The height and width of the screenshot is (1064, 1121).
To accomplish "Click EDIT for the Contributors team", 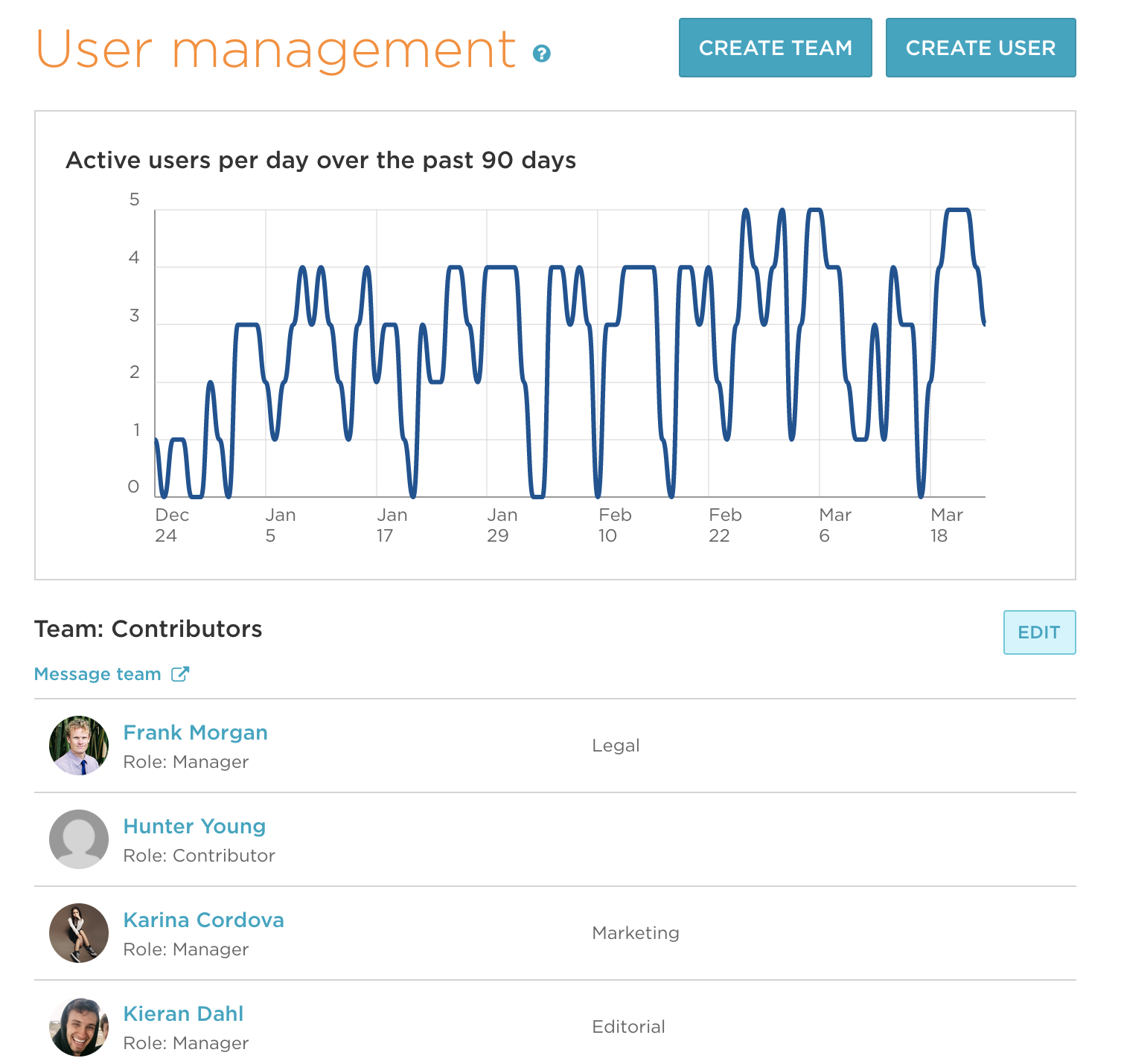I will click(1039, 632).
